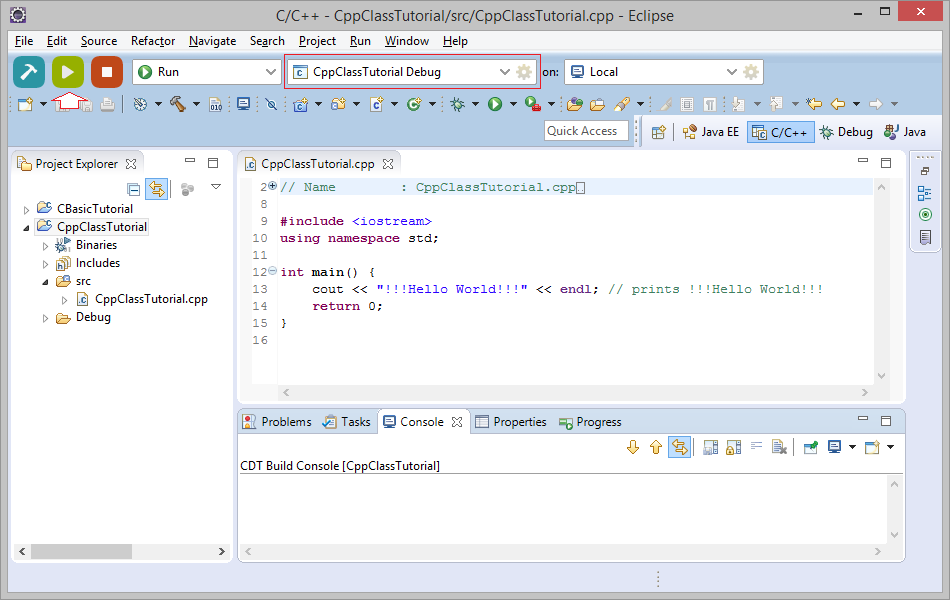
Task: Click the Back navigation arrow
Action: click(x=838, y=104)
